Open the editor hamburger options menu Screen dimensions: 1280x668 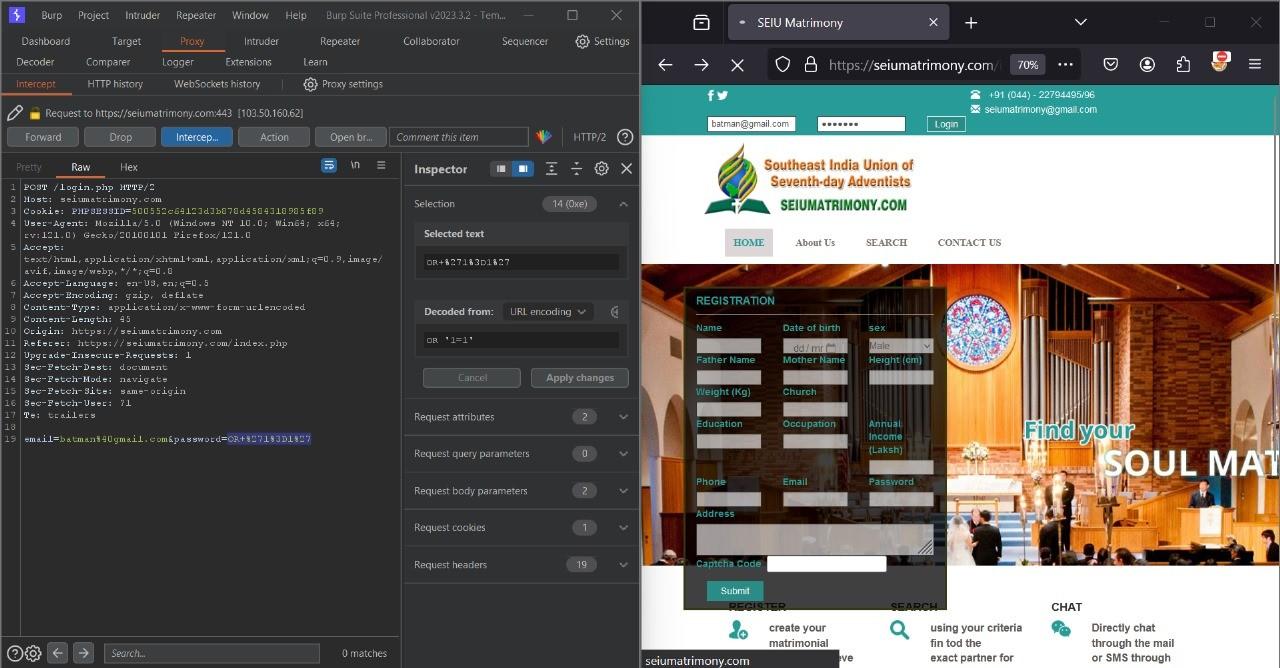pyautogui.click(x=381, y=165)
